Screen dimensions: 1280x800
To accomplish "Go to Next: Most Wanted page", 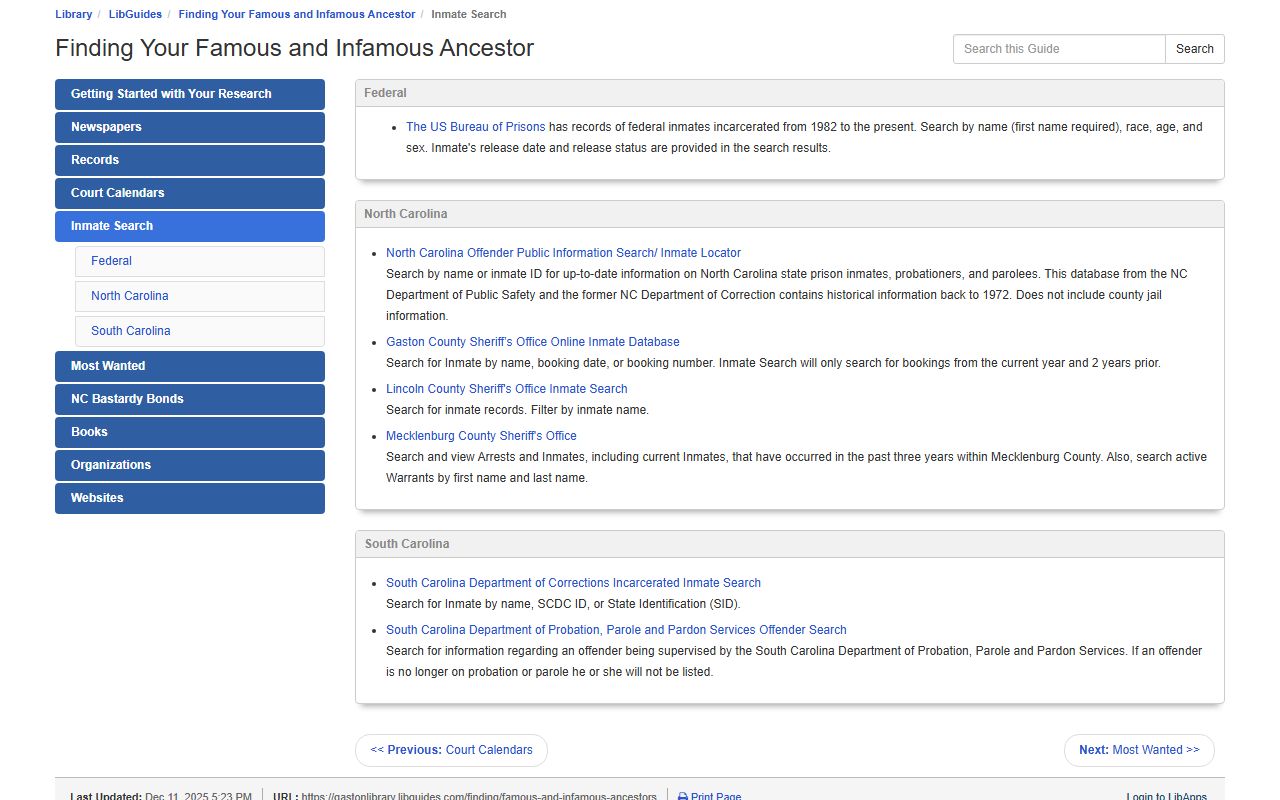I will coord(1138,750).
